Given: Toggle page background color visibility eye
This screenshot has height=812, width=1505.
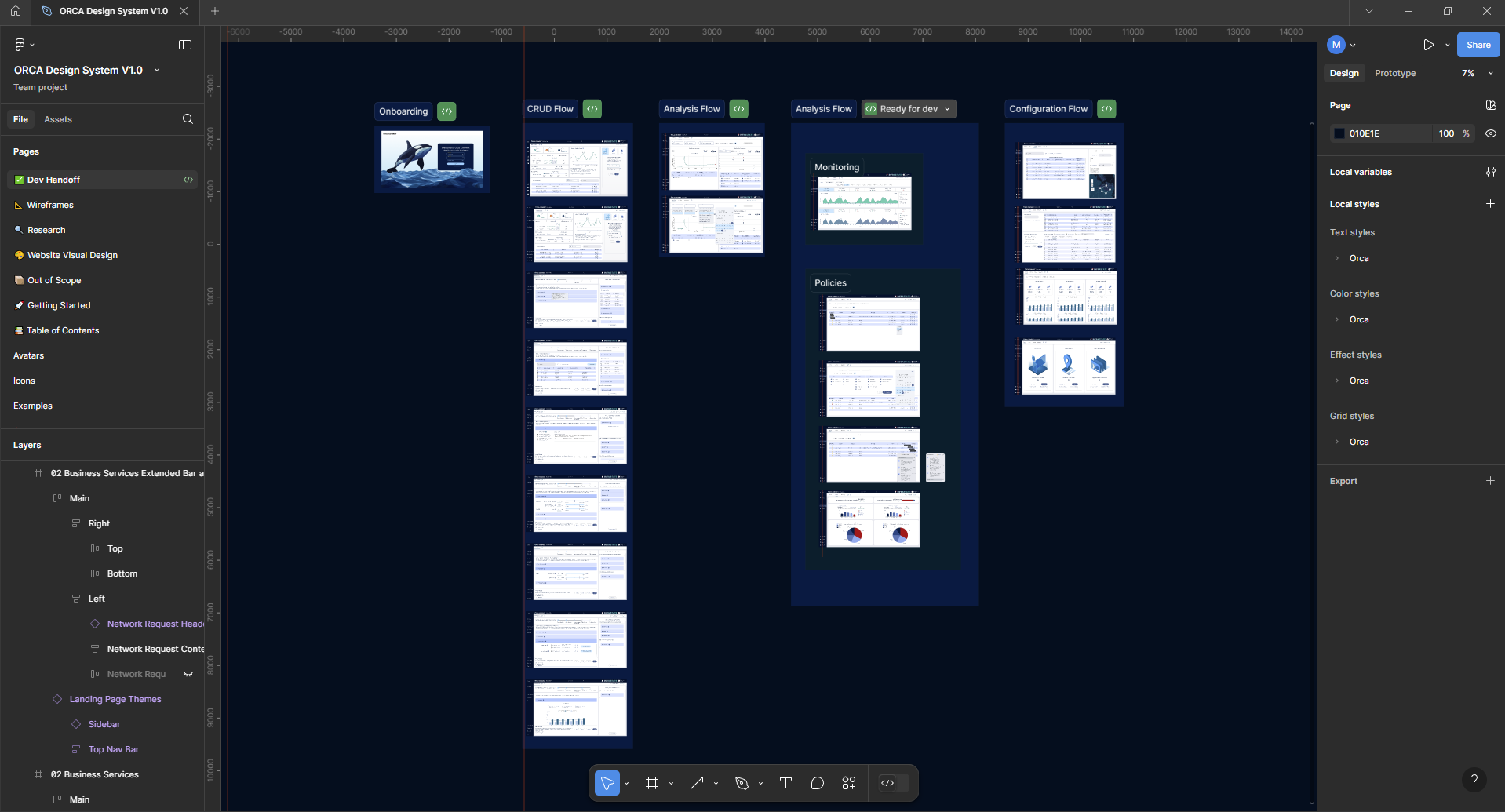Looking at the screenshot, I should (1490, 133).
